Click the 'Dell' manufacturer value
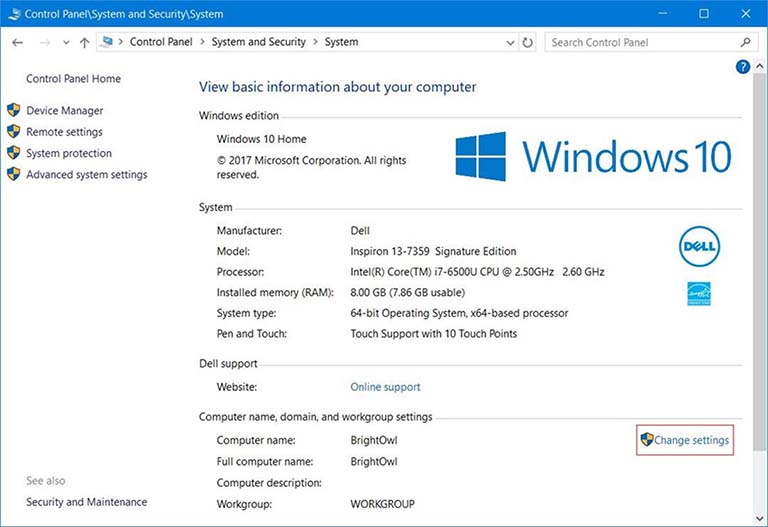Image resolution: width=768 pixels, height=527 pixels. pos(360,231)
